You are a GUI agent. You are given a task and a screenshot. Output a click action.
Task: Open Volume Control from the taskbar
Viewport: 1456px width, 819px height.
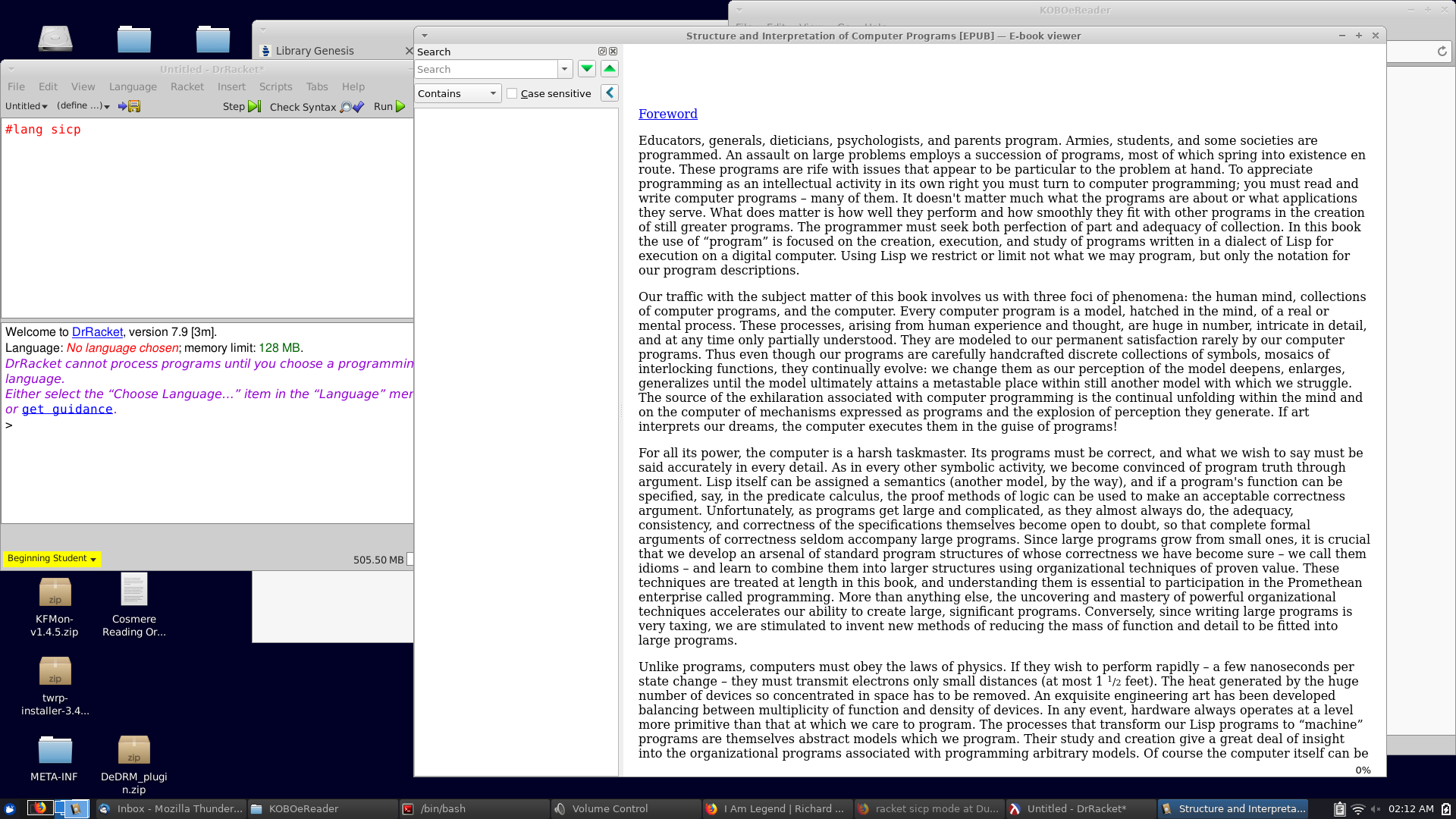click(609, 808)
